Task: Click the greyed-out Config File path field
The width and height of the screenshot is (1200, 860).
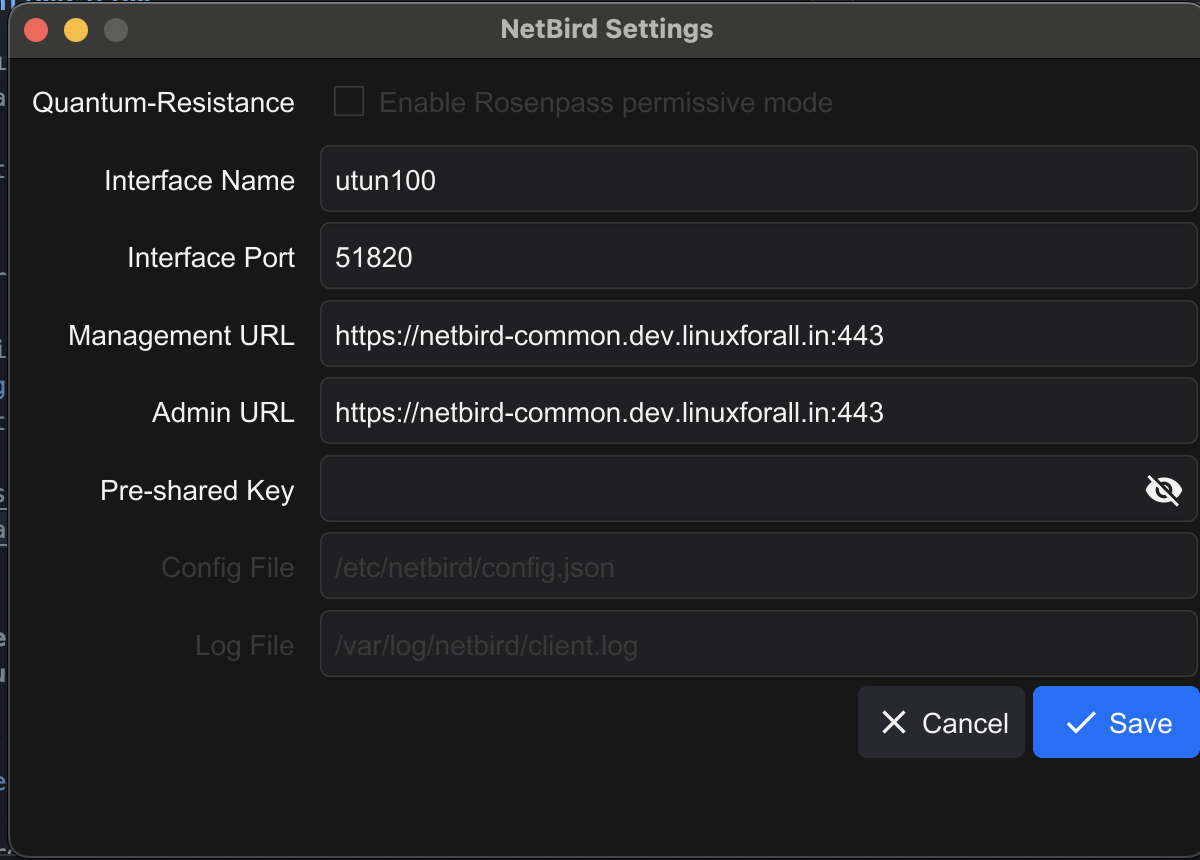Action: click(x=758, y=568)
